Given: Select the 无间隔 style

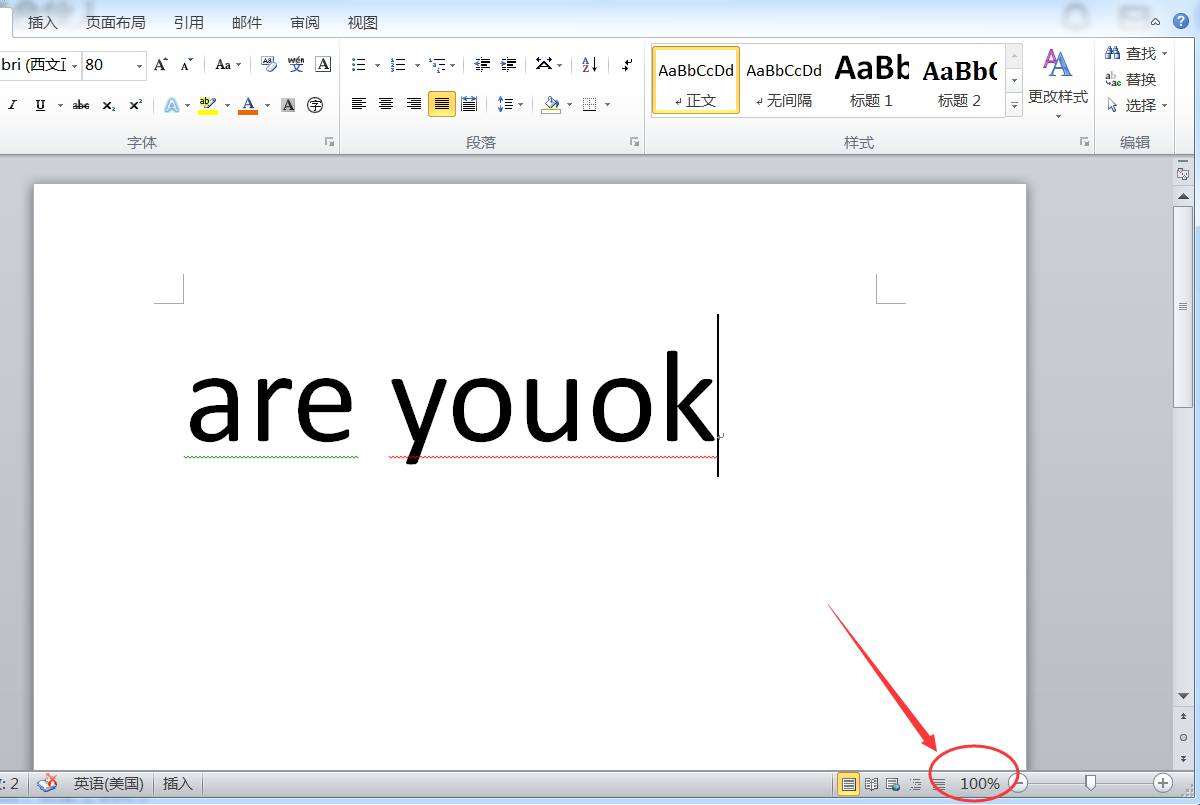Looking at the screenshot, I should (784, 80).
